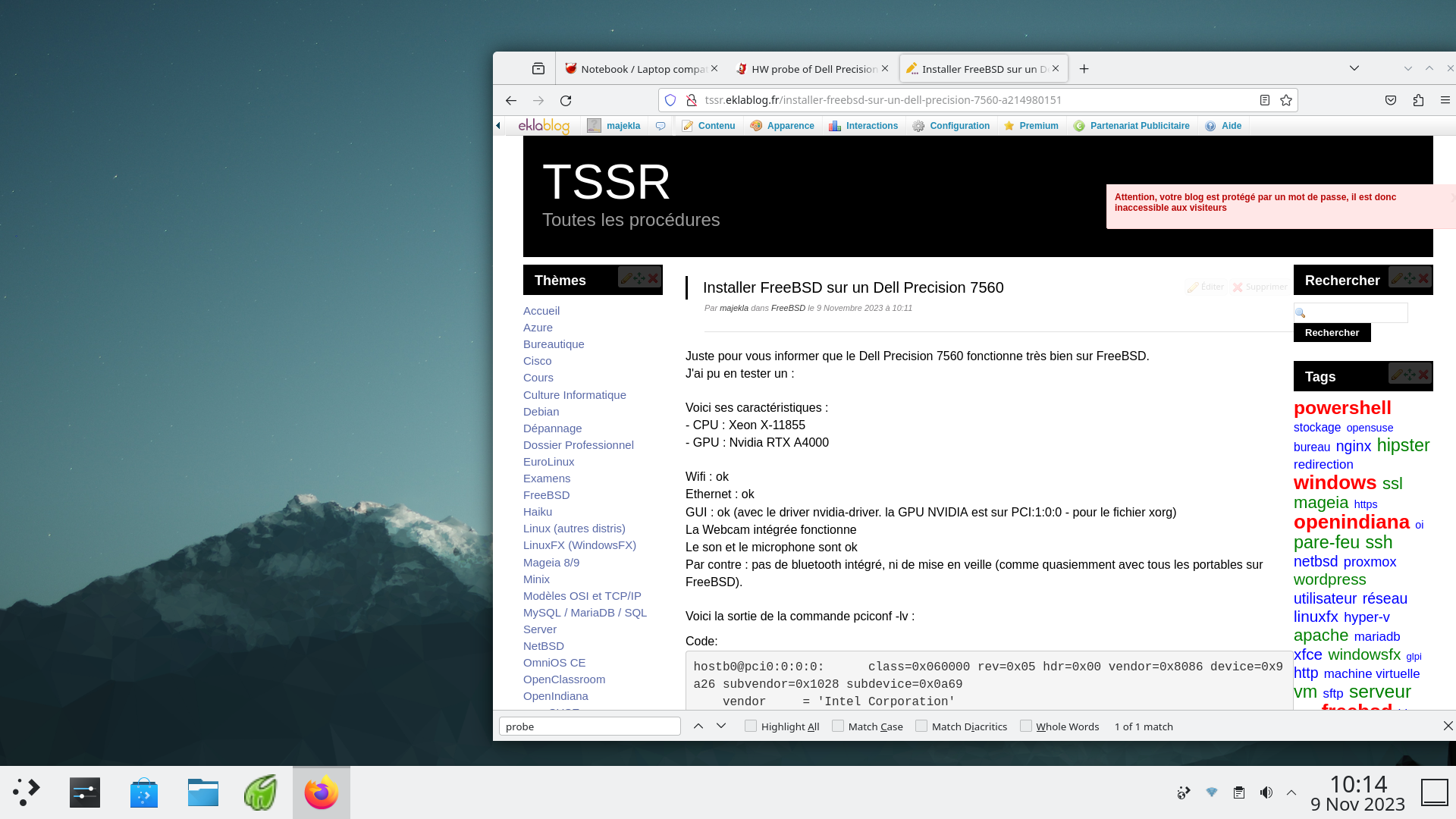
Task: Click the insecure connection padlock icon
Action: [x=691, y=100]
